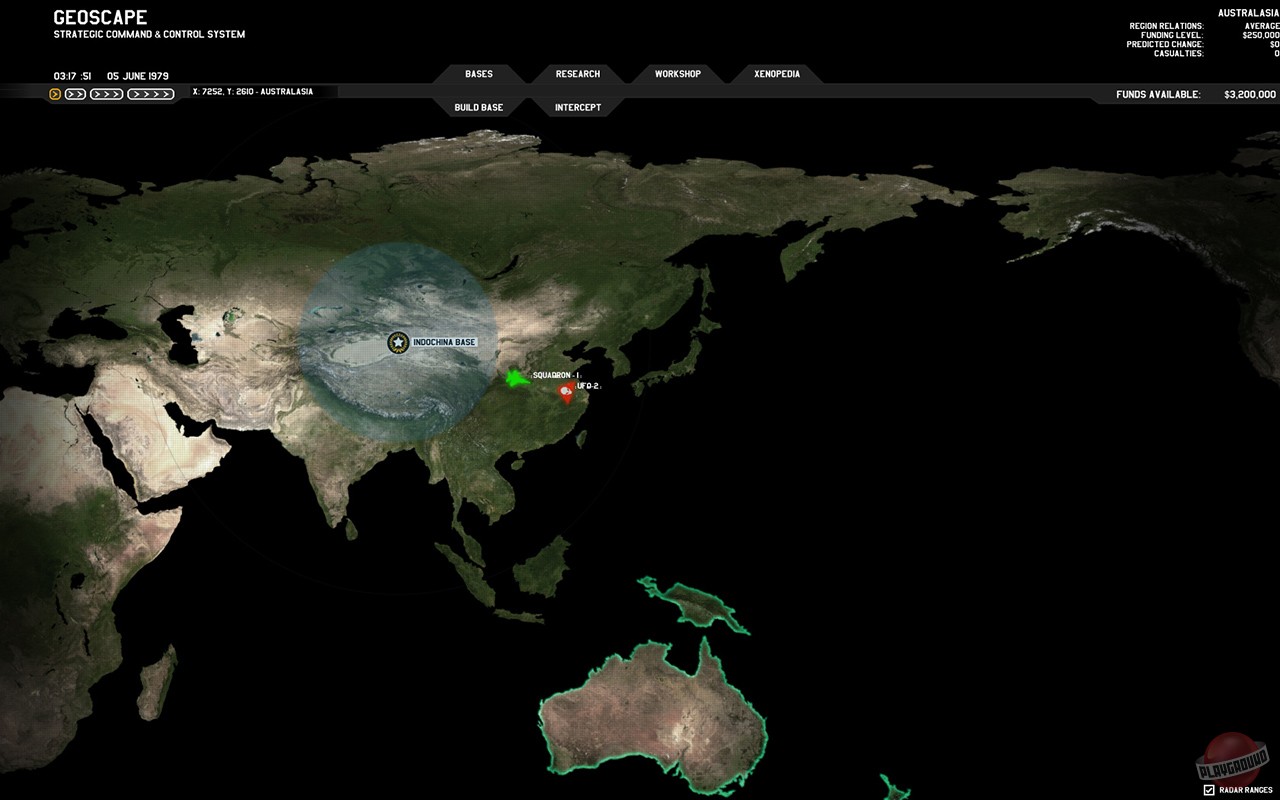This screenshot has width=1280, height=800.
Task: Click the UFO-2 text label
Action: tap(588, 386)
